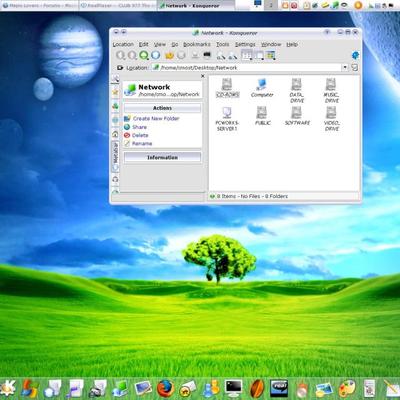
Task: Expand the Information section header
Action: coord(162,157)
